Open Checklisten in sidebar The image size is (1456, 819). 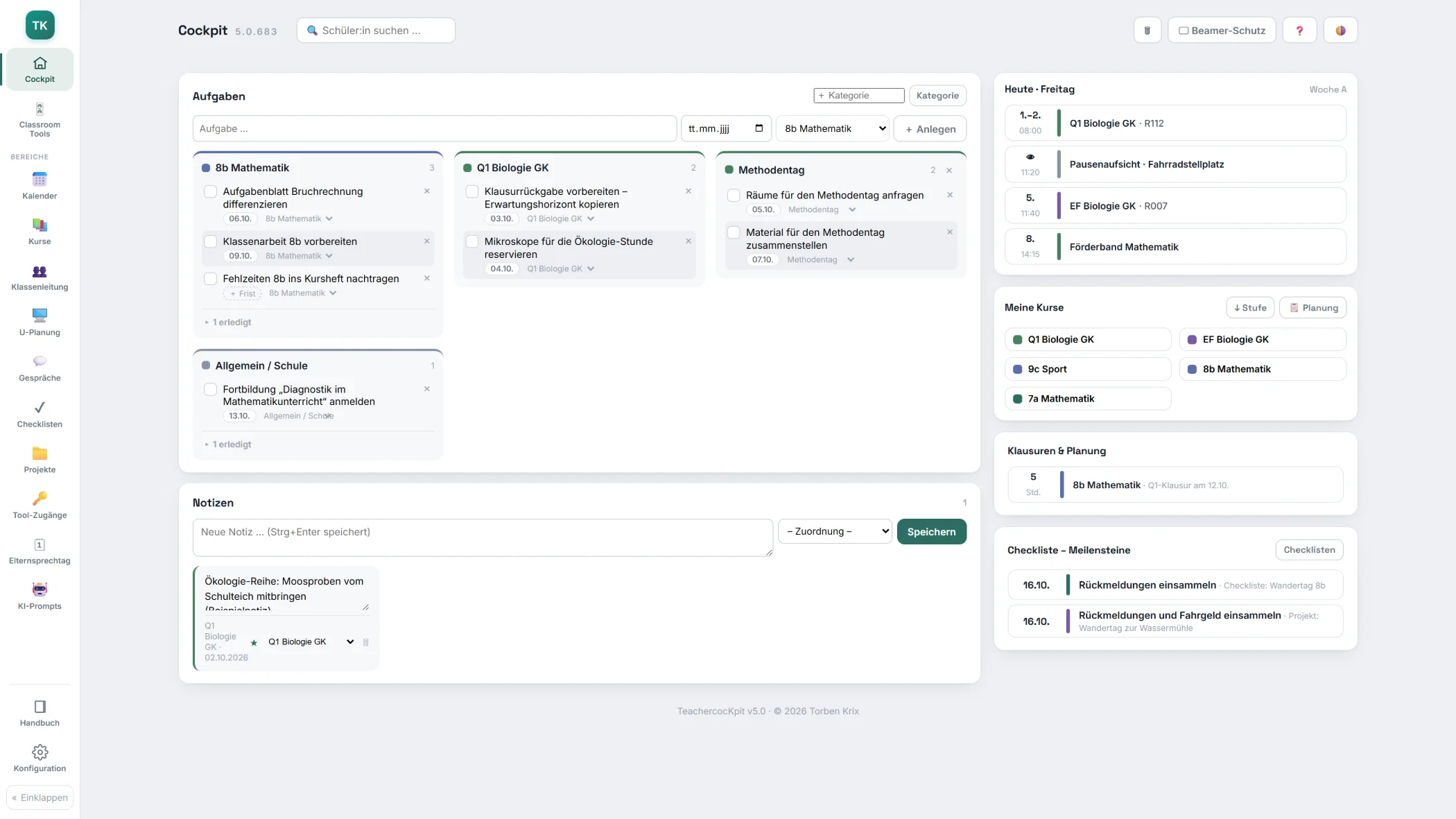(40, 414)
